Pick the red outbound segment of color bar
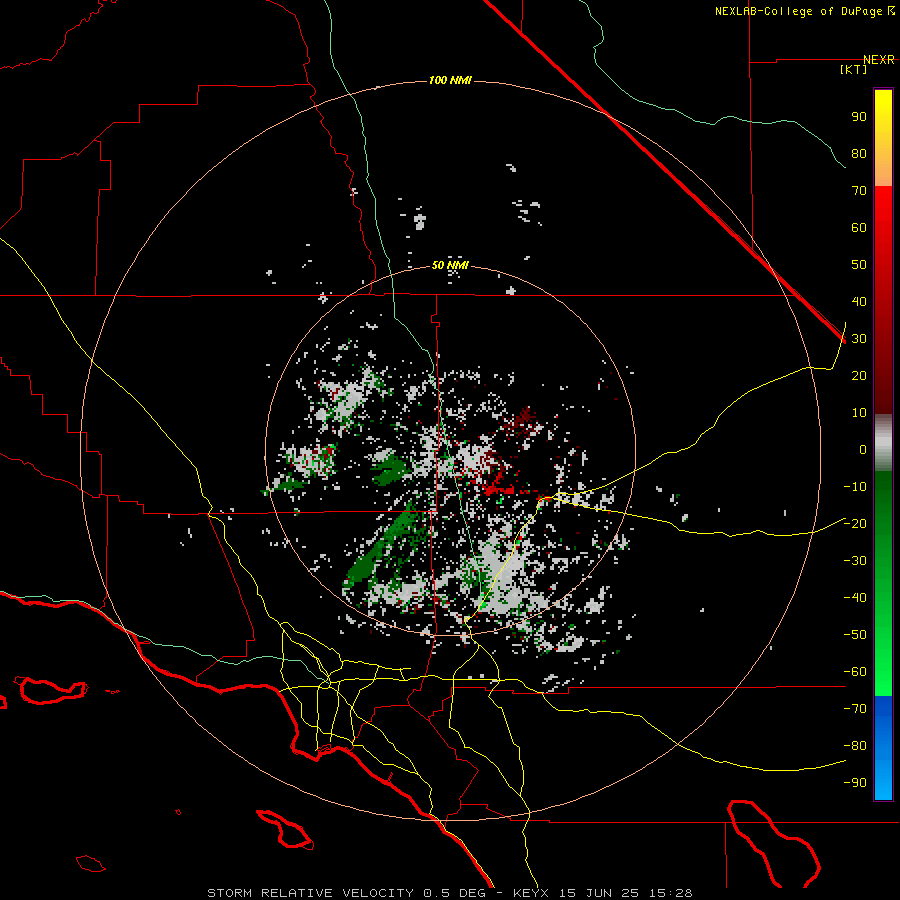Image resolution: width=900 pixels, height=900 pixels. coord(883,300)
